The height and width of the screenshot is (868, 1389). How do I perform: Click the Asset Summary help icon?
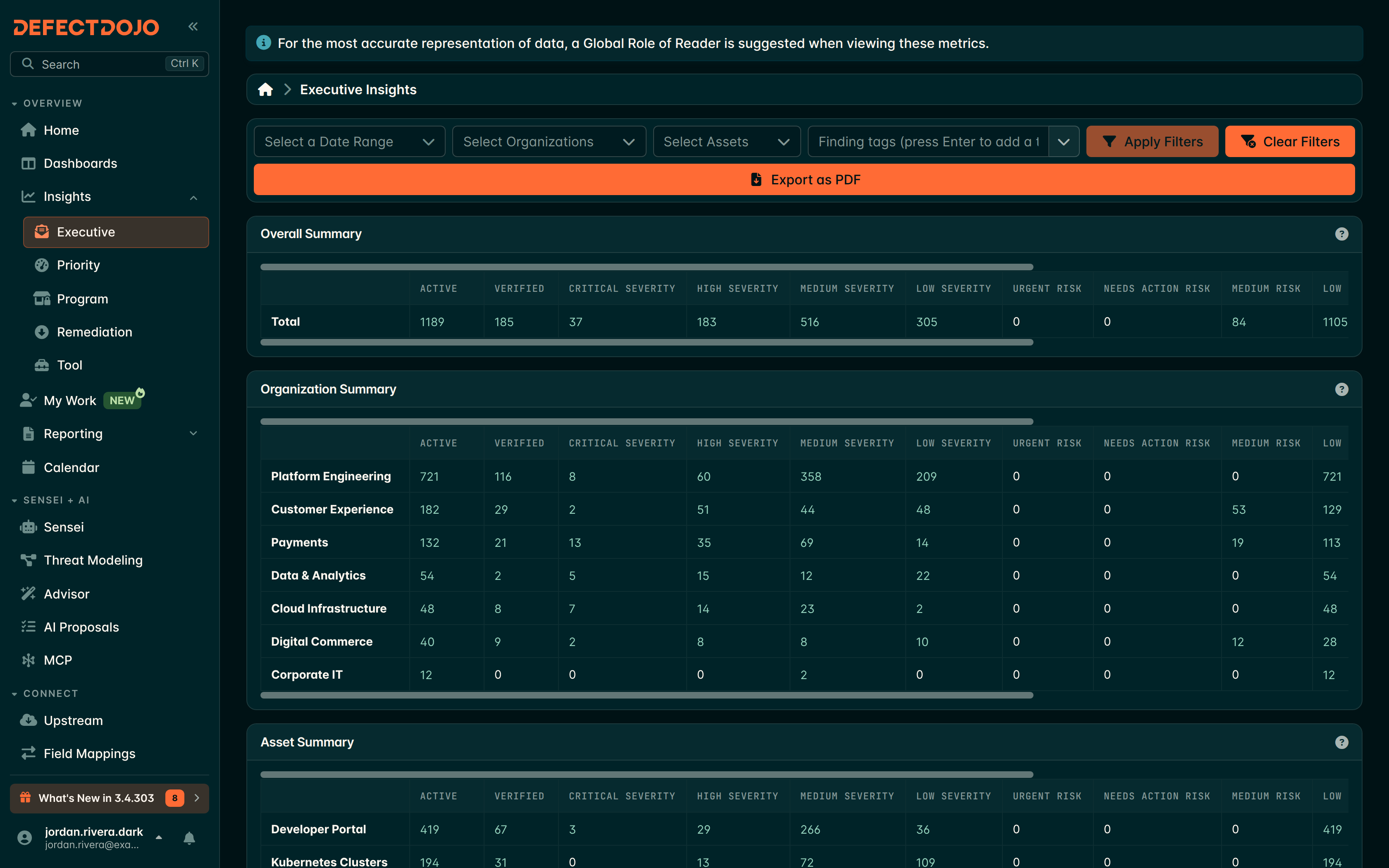[1341, 742]
